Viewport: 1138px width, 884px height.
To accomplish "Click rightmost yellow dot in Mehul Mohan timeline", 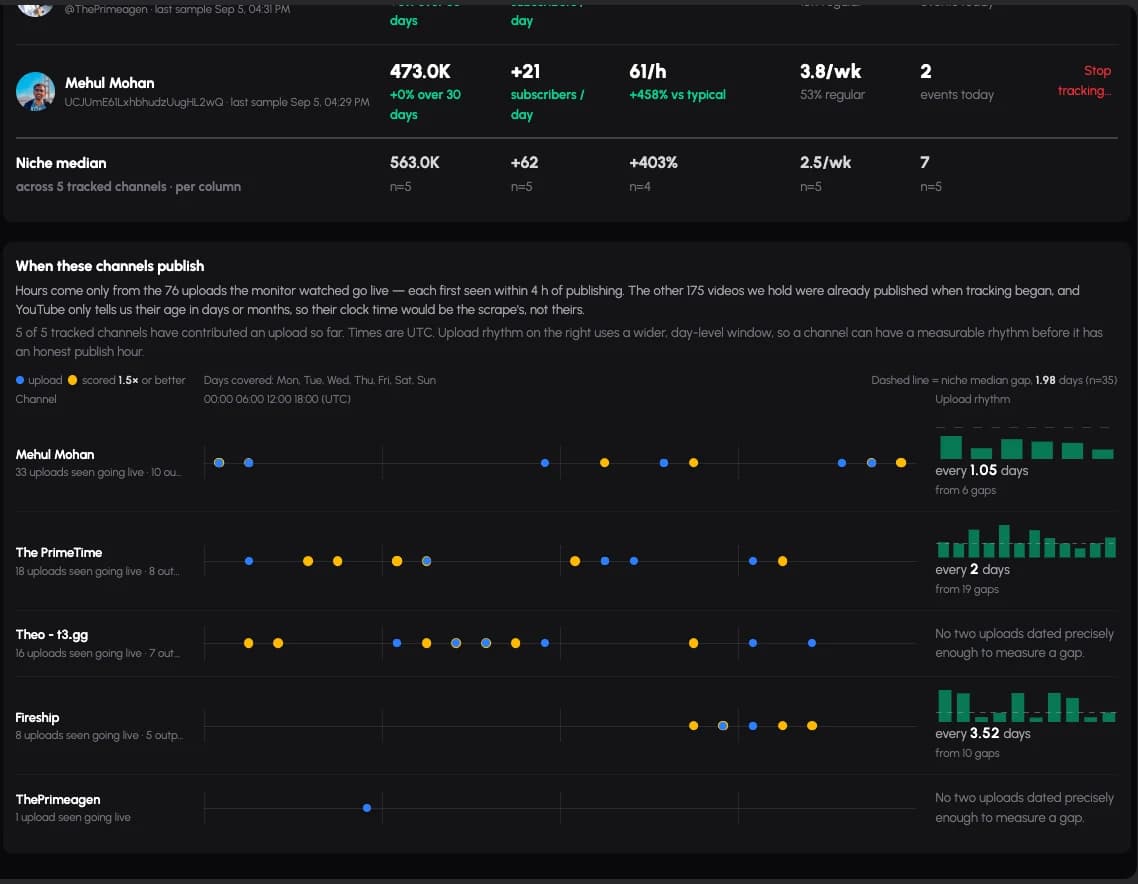I will tap(901, 462).
